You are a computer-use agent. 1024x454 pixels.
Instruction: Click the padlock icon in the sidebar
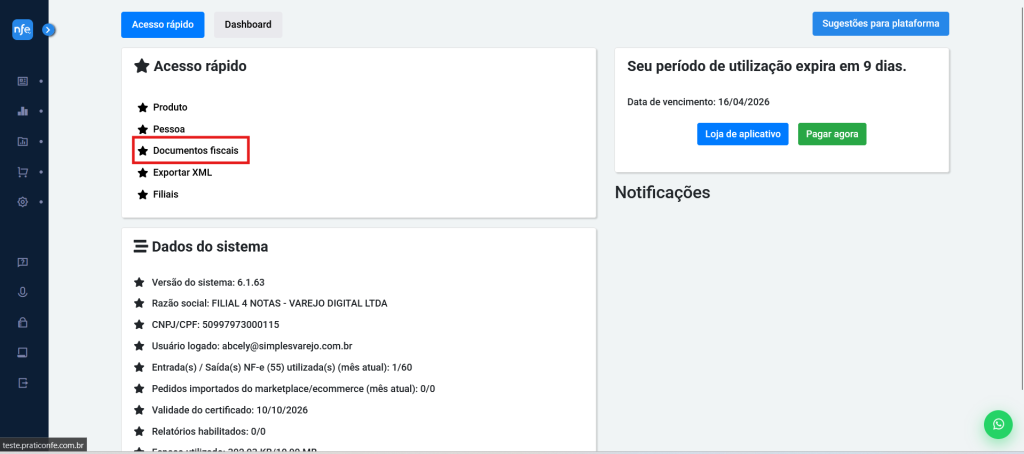22,322
